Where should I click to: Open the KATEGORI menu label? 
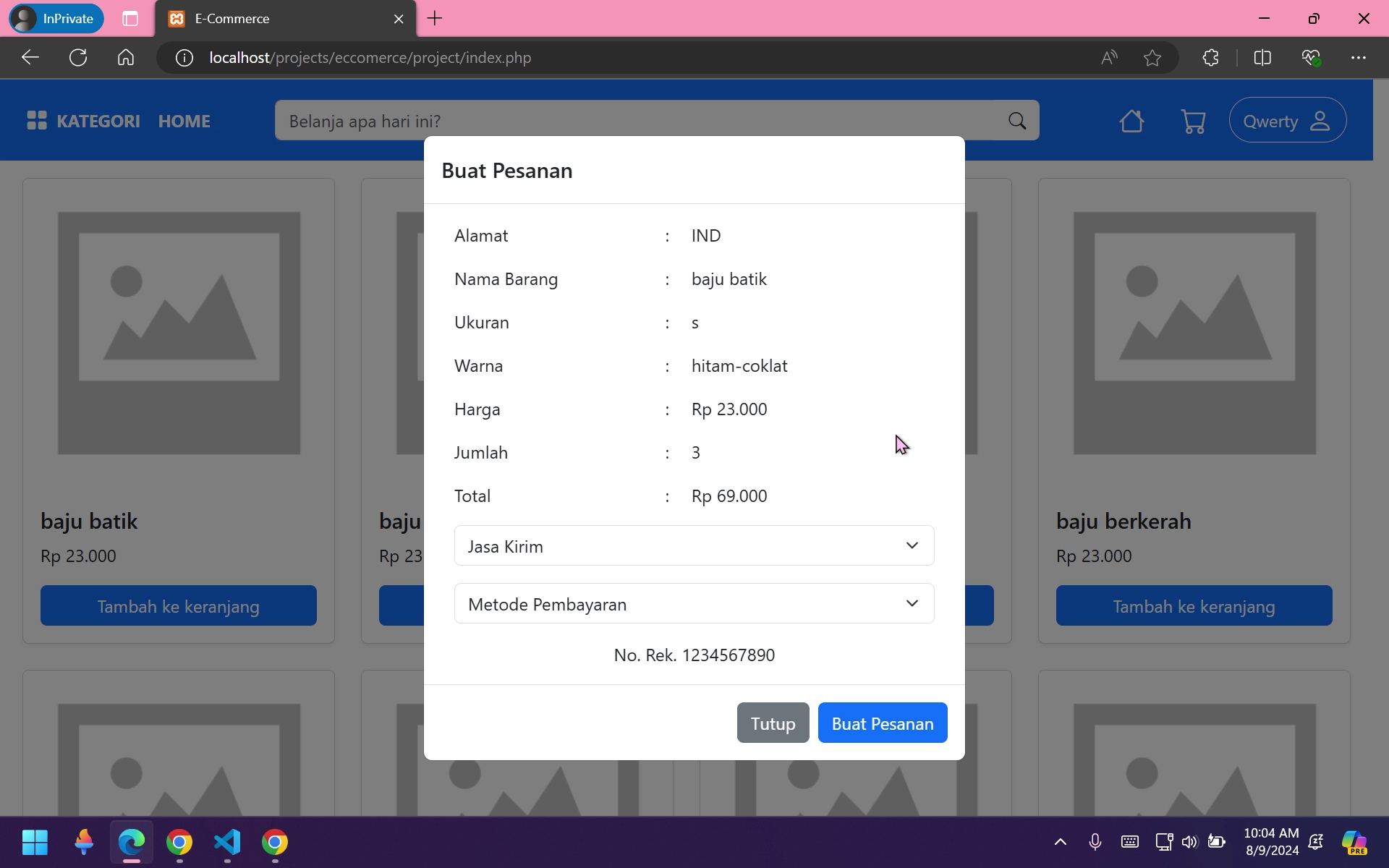click(x=98, y=121)
